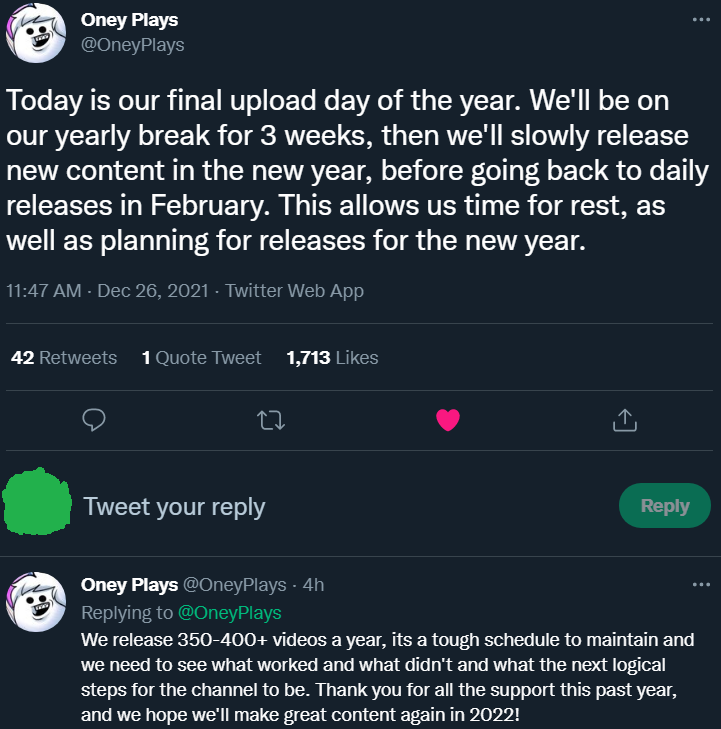721x729 pixels.
Task: Click the green Reply button
Action: pos(665,505)
